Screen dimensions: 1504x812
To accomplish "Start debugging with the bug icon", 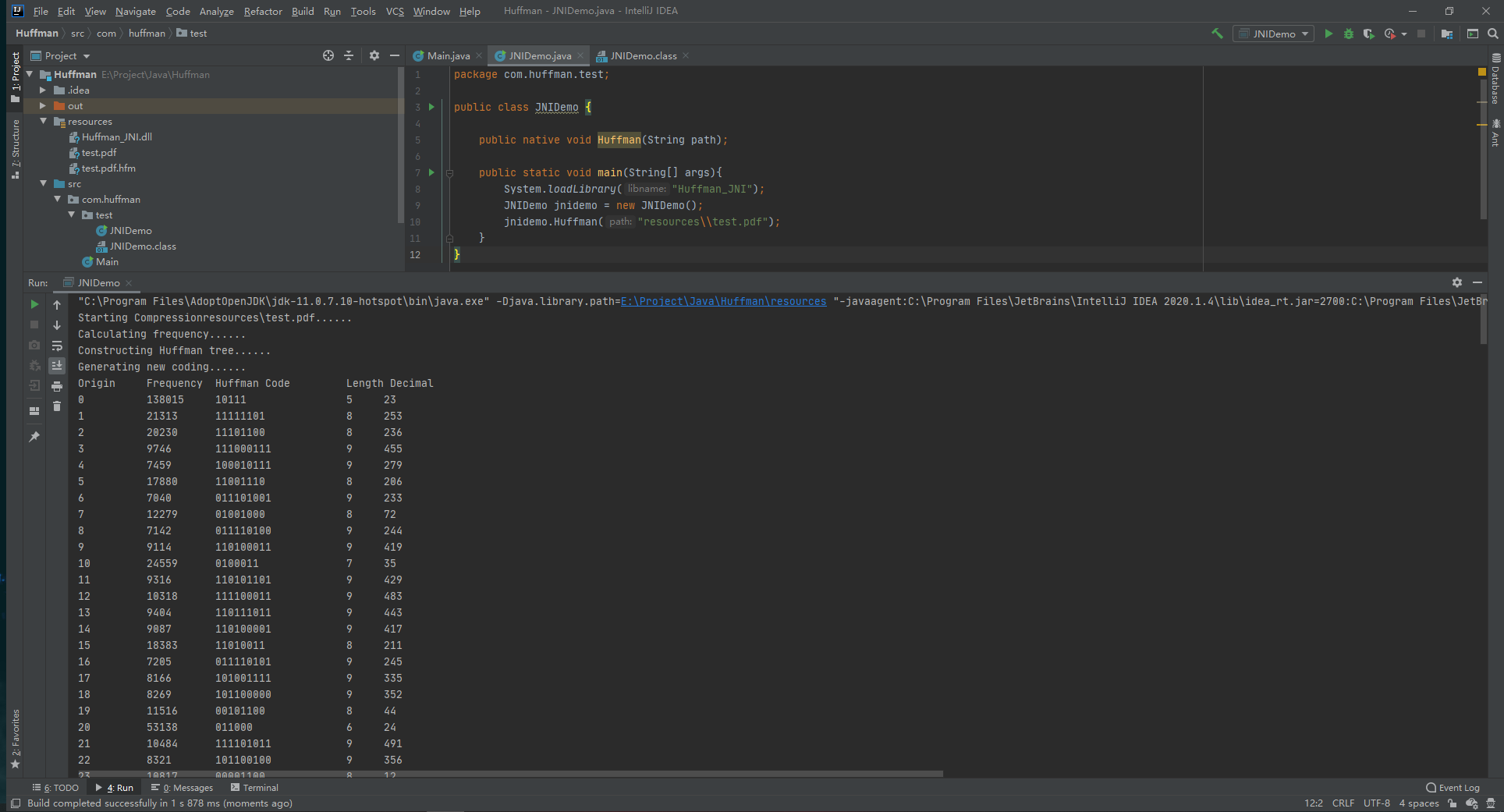I will click(x=1349, y=34).
